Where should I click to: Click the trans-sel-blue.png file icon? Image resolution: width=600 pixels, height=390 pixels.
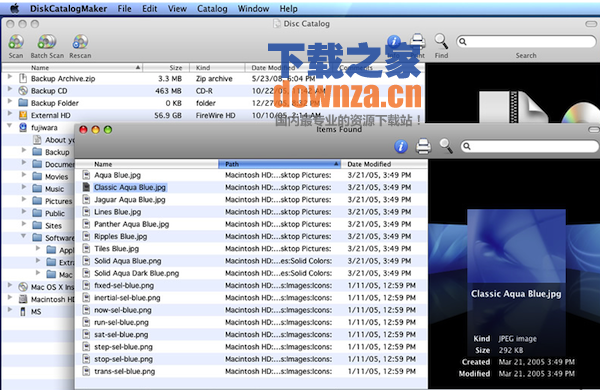86,371
